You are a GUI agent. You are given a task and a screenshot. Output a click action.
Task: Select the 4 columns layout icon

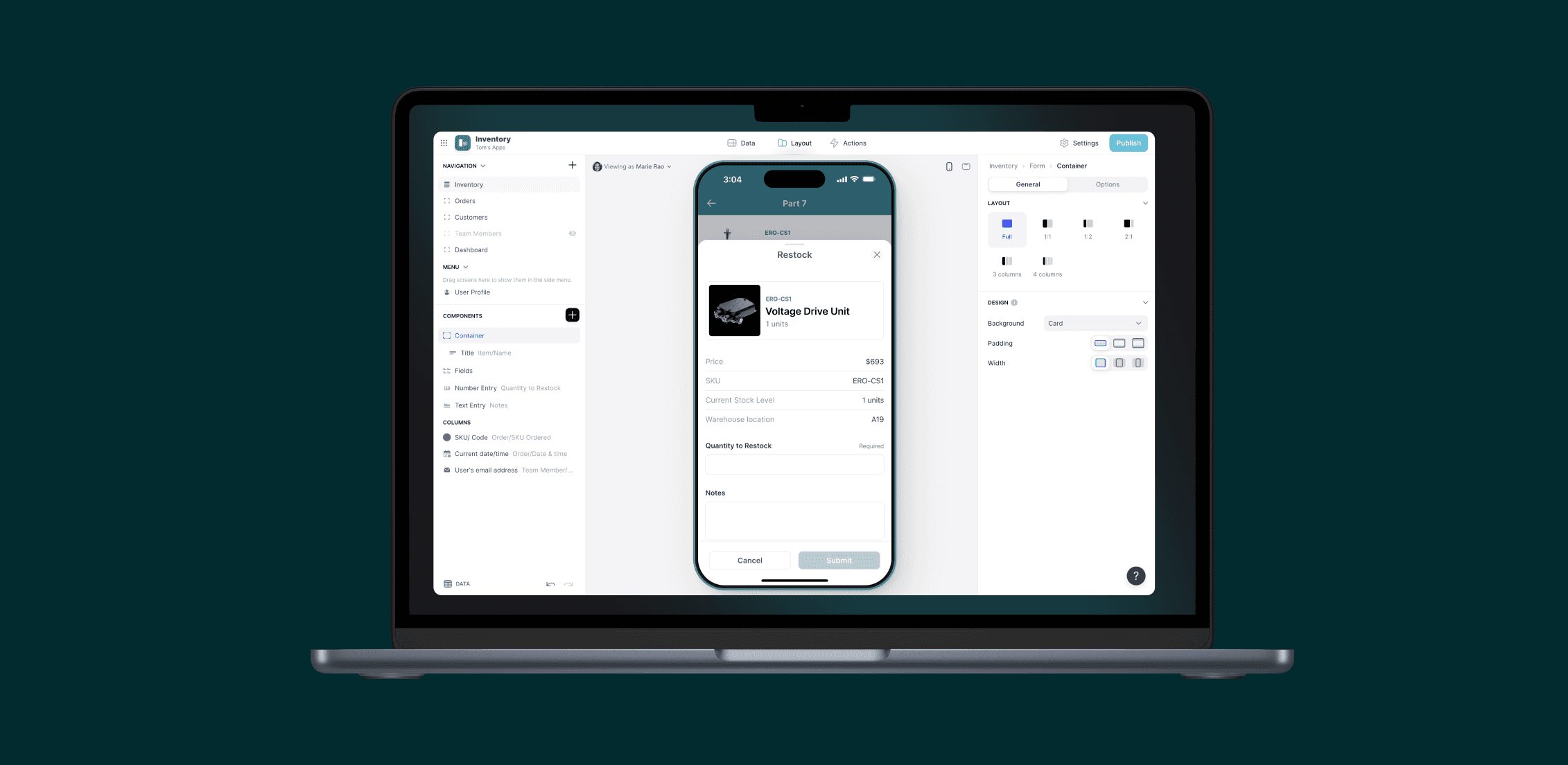coord(1048,262)
